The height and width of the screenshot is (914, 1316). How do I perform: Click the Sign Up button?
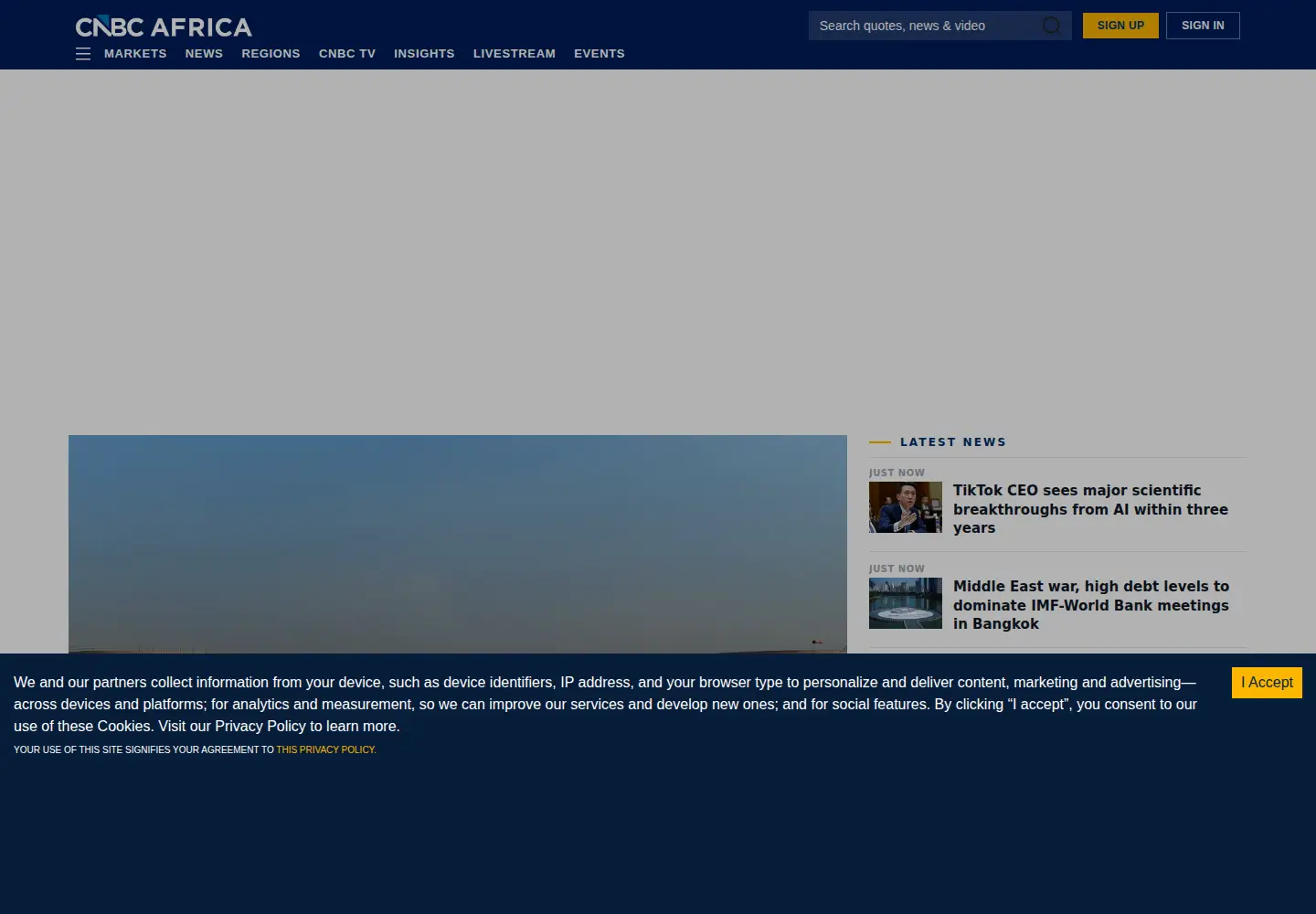pyautogui.click(x=1120, y=26)
